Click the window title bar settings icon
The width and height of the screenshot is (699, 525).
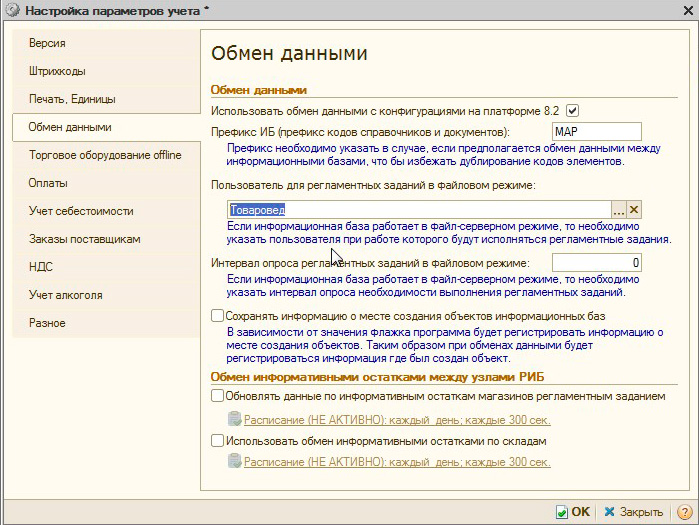coord(11,10)
